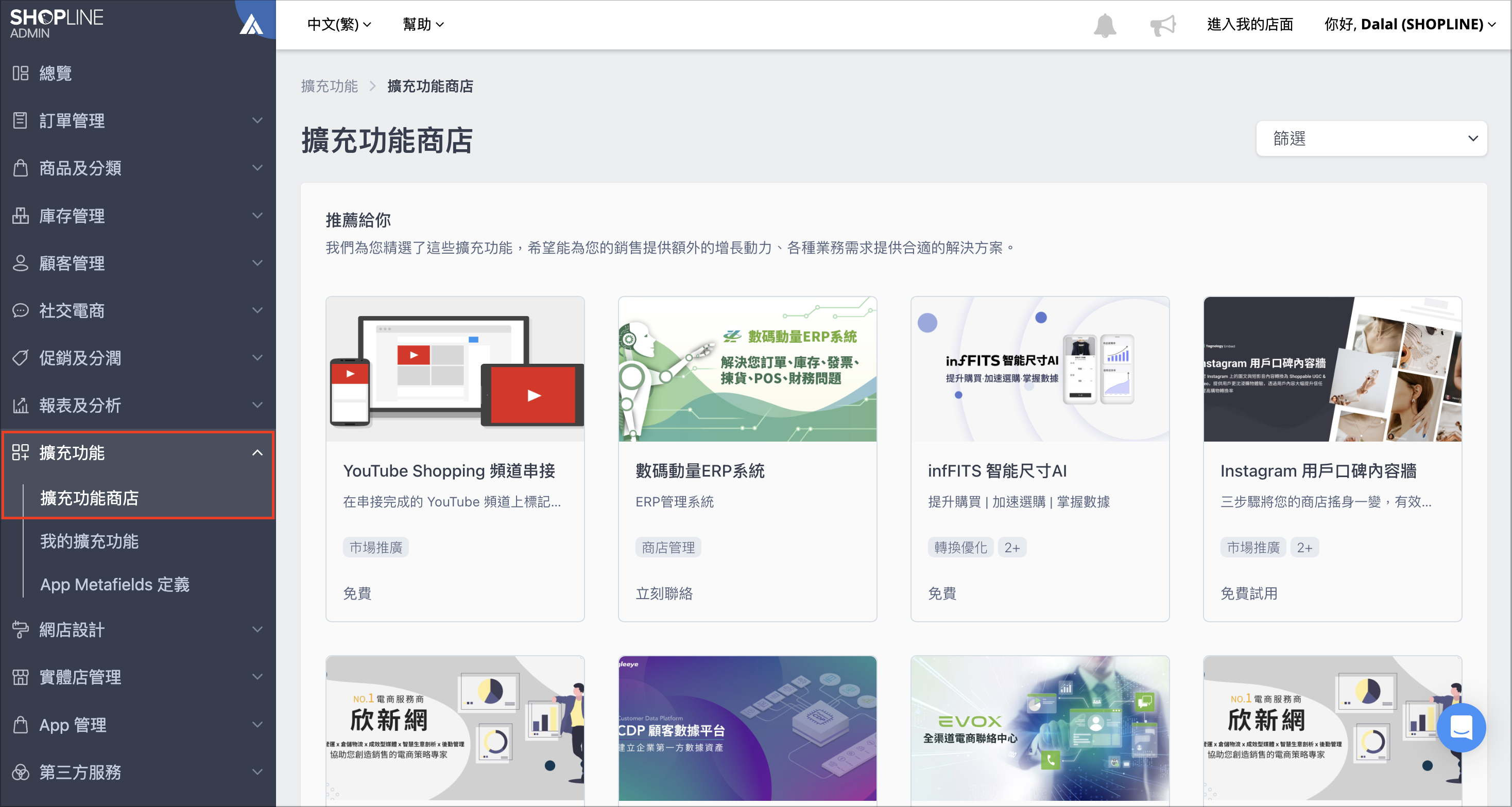Click the 轉換優化 tag on infFITS card
The height and width of the screenshot is (807, 1512).
click(x=960, y=547)
